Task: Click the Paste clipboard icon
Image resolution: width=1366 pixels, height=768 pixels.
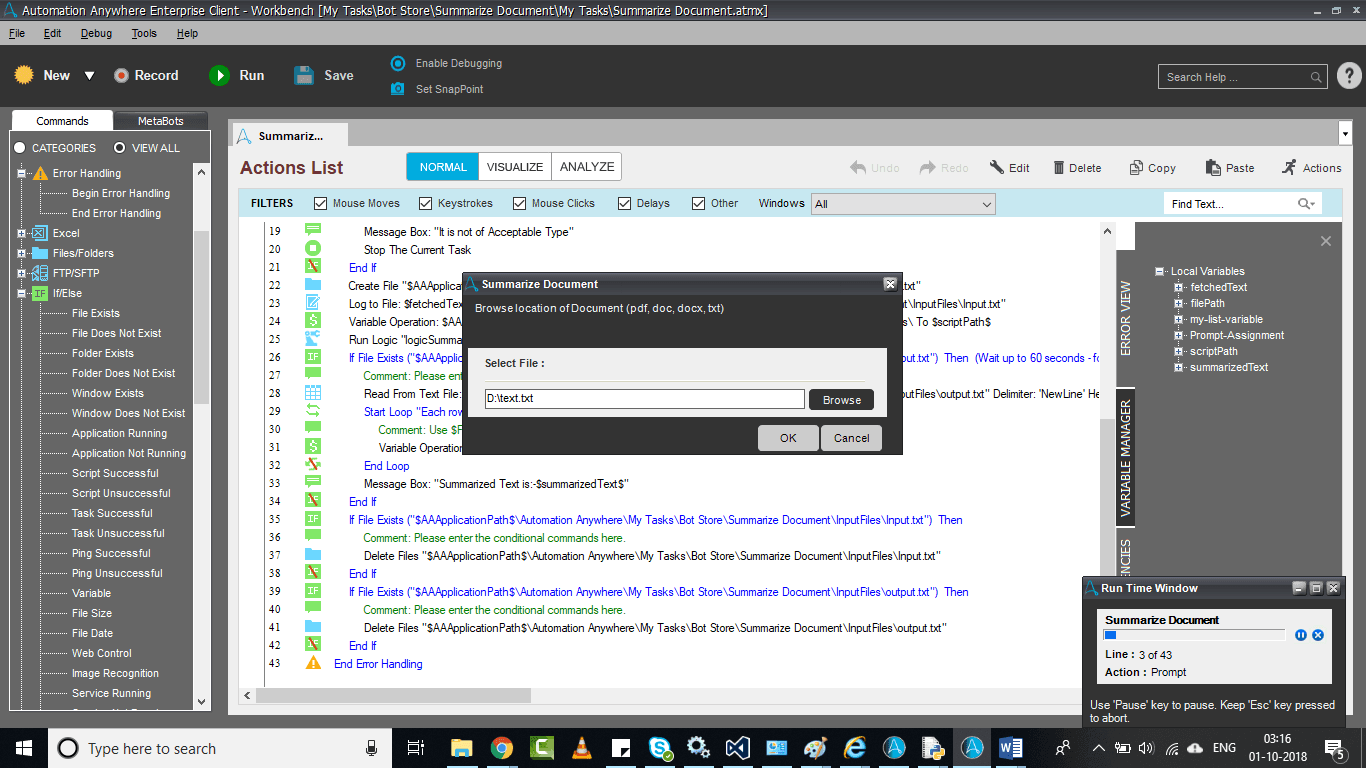Action: tap(1213, 168)
